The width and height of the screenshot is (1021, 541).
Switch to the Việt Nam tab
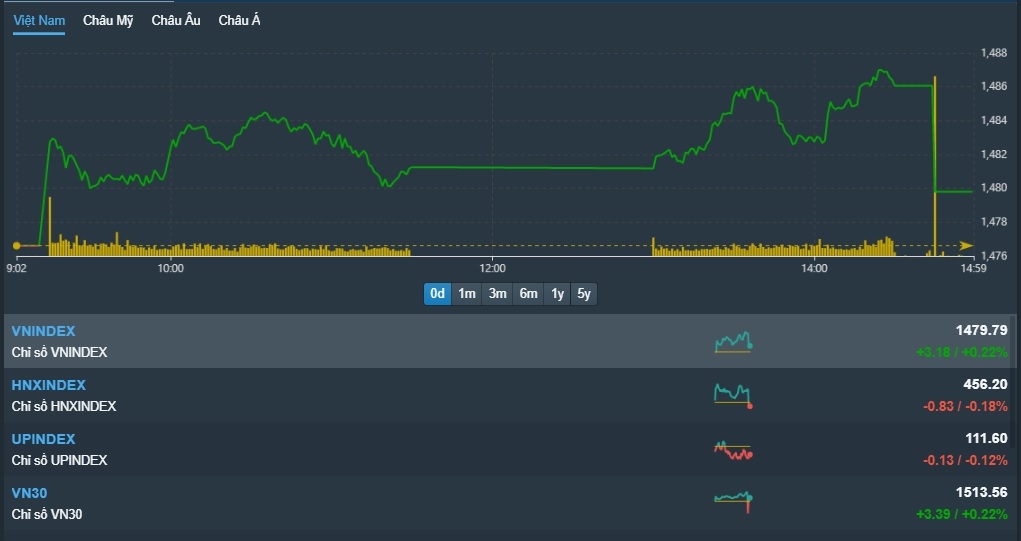click(x=39, y=21)
